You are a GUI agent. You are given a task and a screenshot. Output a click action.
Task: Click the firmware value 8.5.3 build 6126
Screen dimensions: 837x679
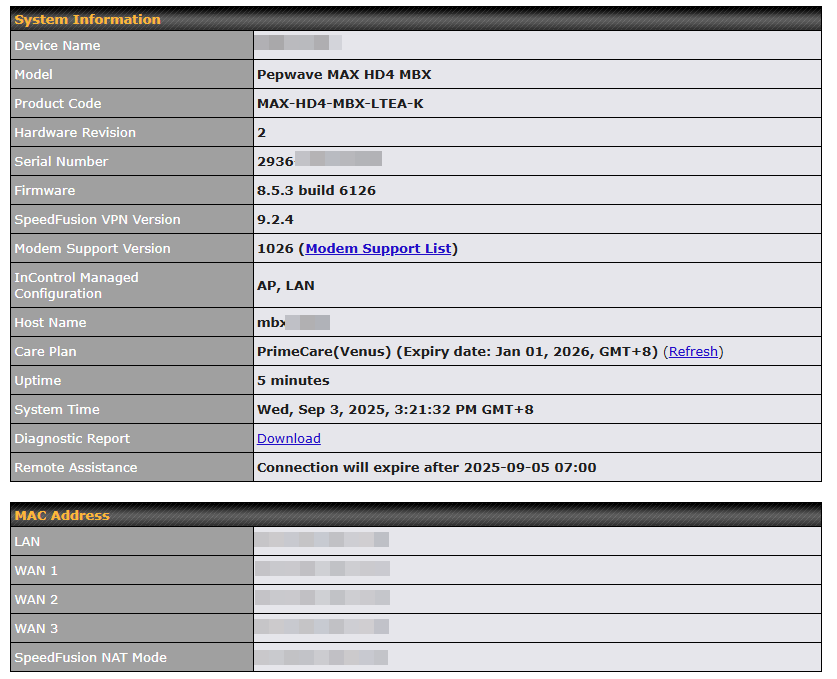pyautogui.click(x=316, y=190)
